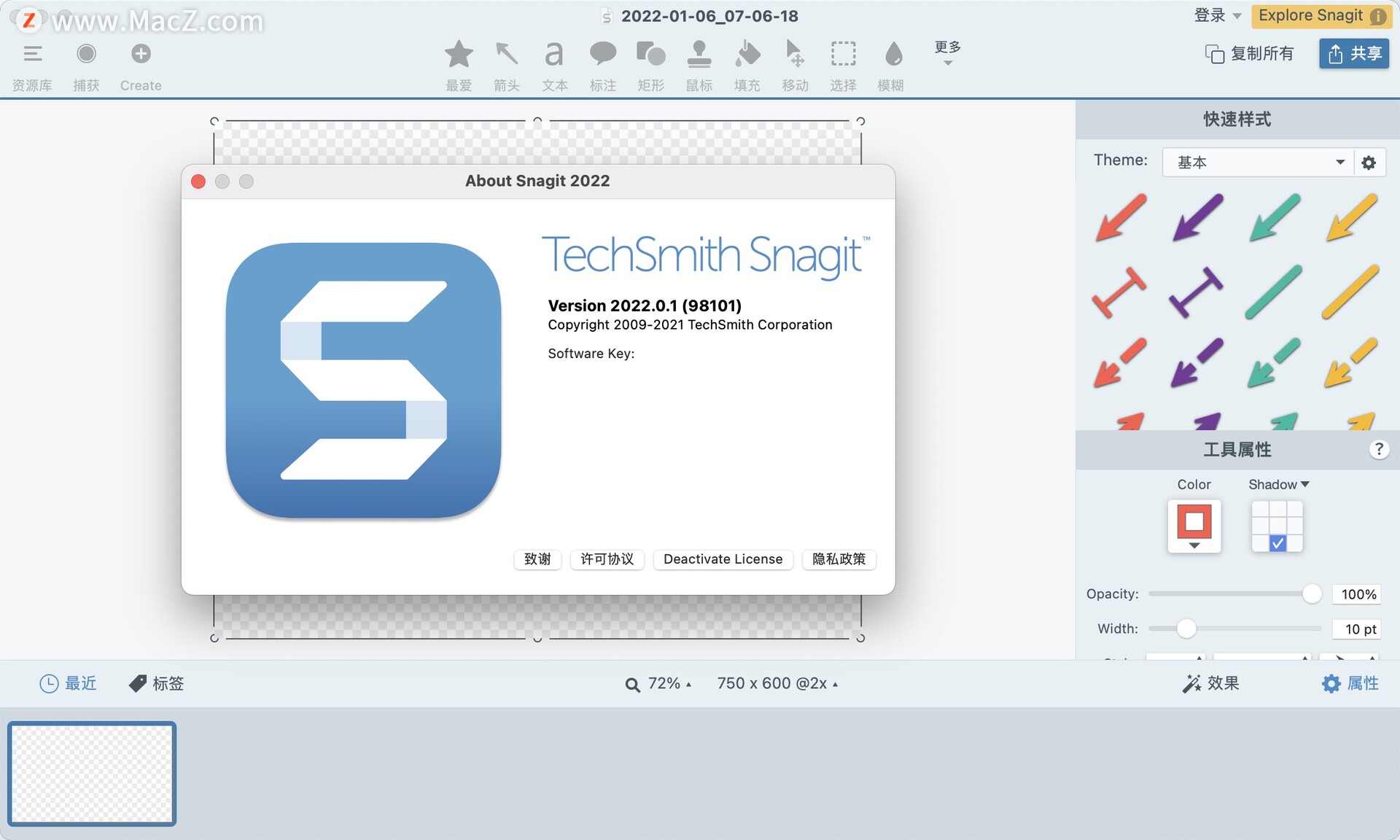Open the red Color swatch picker
This screenshot has height=840, width=1400.
tap(1194, 526)
